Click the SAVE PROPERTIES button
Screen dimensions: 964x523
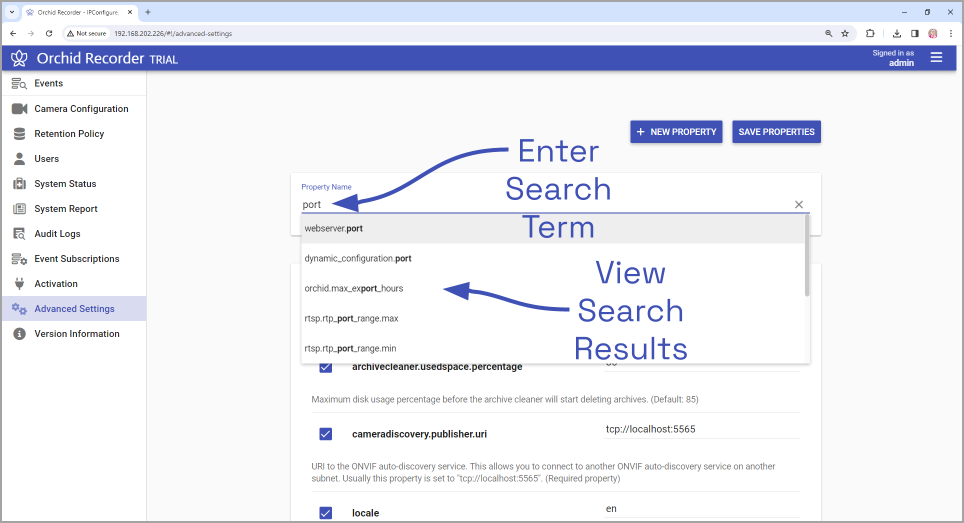click(x=776, y=132)
